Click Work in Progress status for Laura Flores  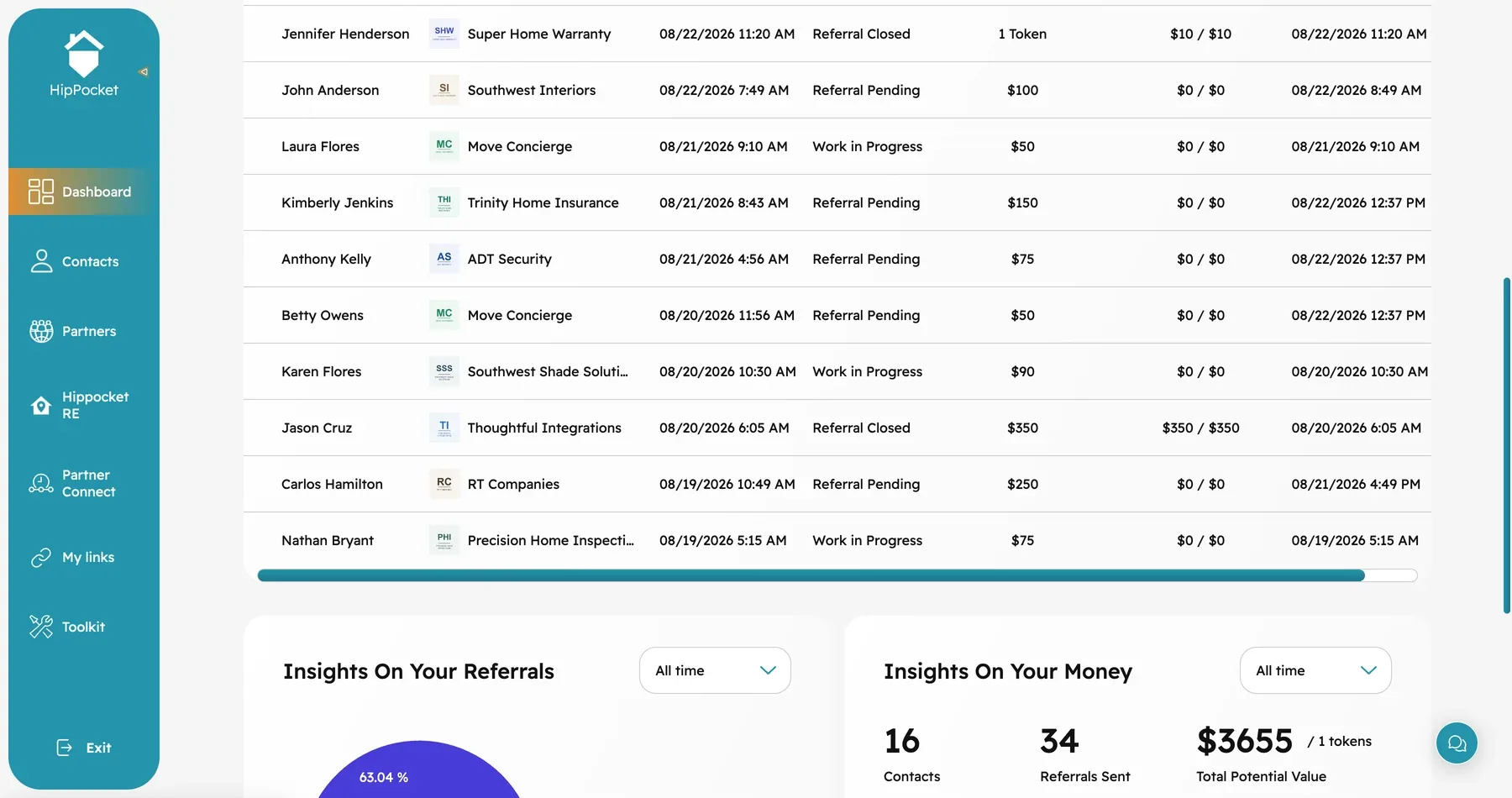click(x=867, y=146)
